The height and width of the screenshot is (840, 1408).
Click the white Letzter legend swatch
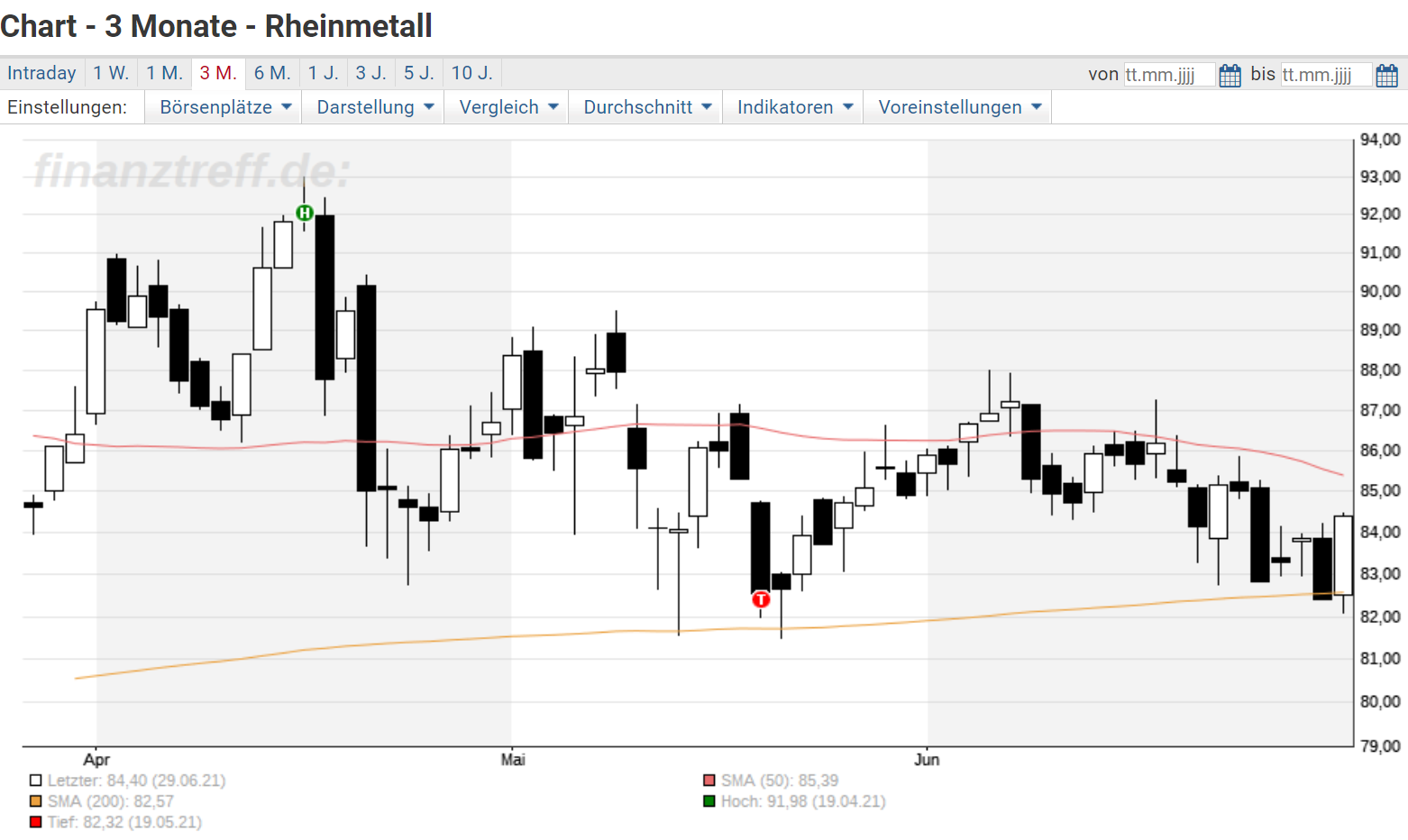pyautogui.click(x=36, y=781)
